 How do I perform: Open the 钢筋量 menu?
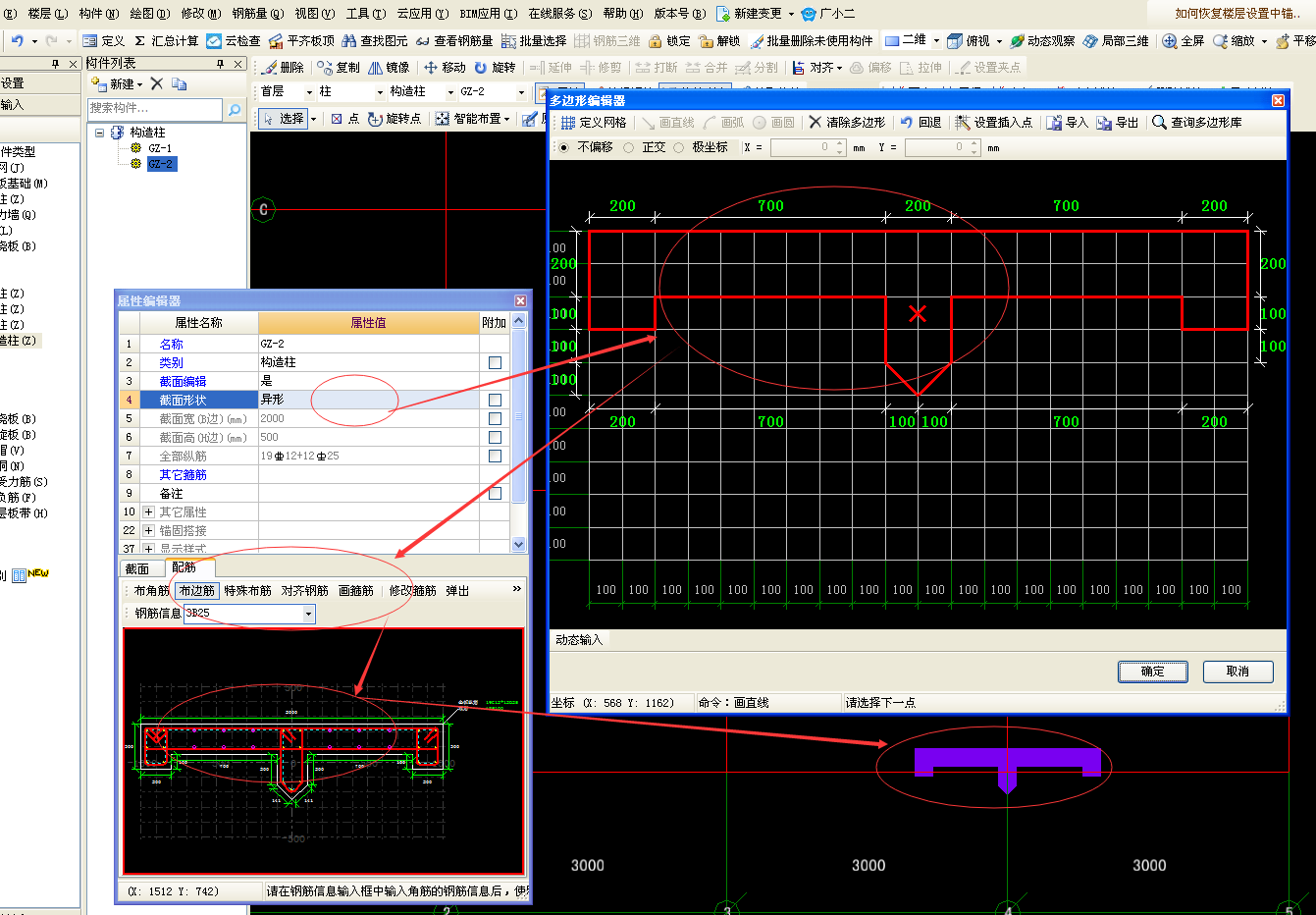click(x=257, y=13)
